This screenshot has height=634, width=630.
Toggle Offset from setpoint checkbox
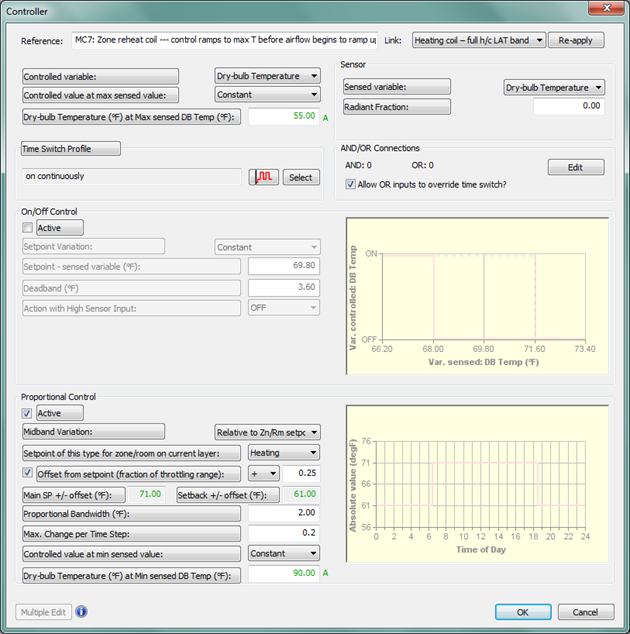(x=28, y=473)
